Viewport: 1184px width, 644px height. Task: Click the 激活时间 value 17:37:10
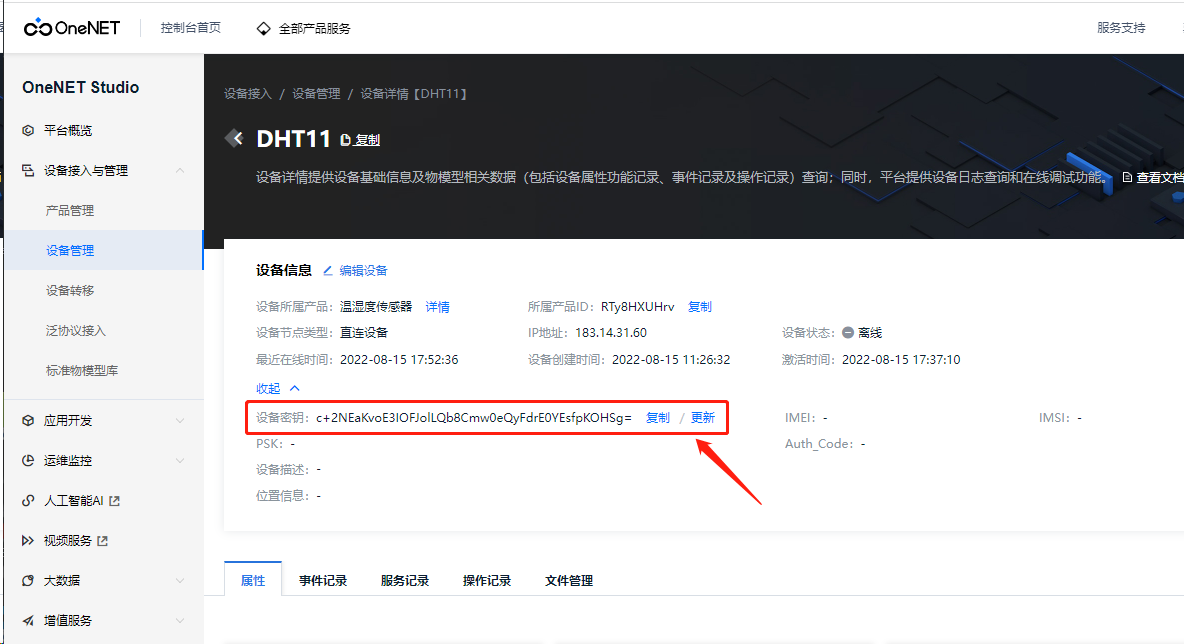pyautogui.click(x=901, y=359)
